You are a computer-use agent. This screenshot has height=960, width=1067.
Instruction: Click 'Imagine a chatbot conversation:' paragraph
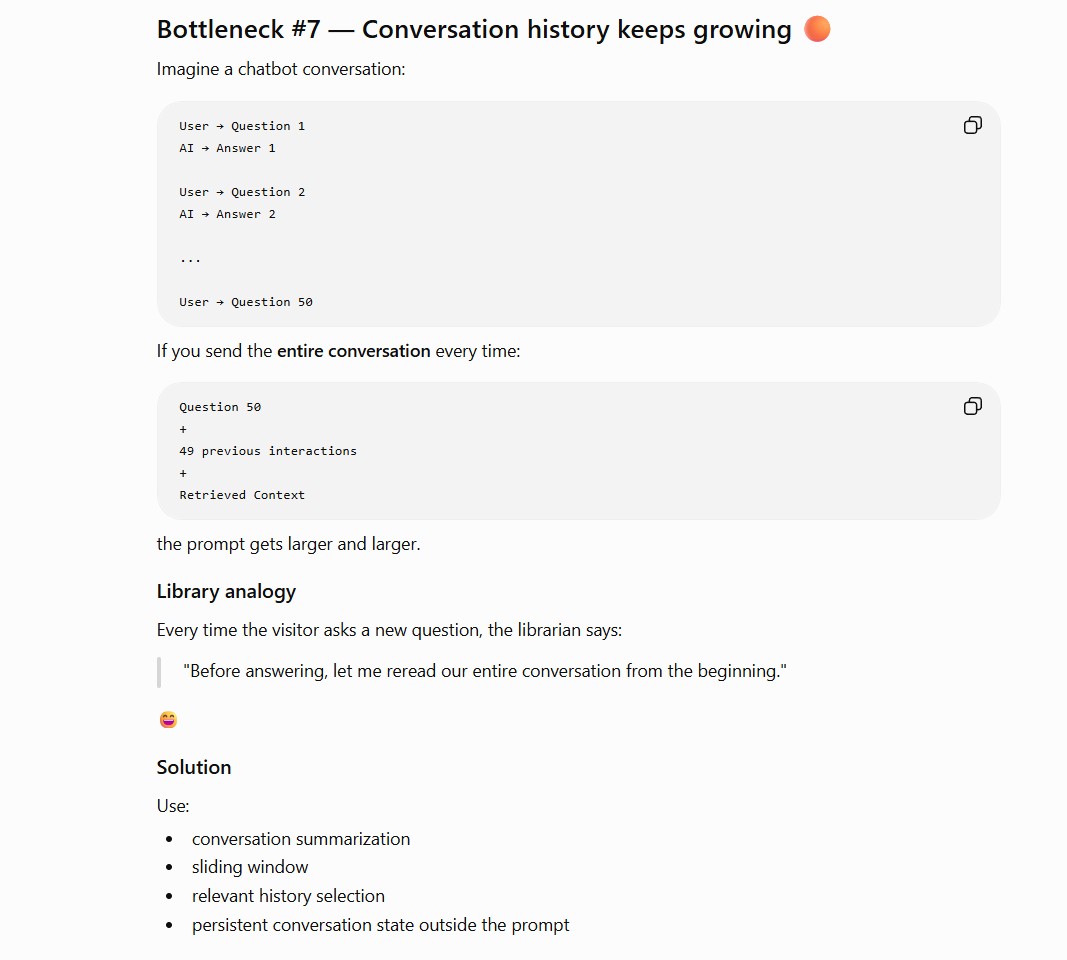coord(281,69)
